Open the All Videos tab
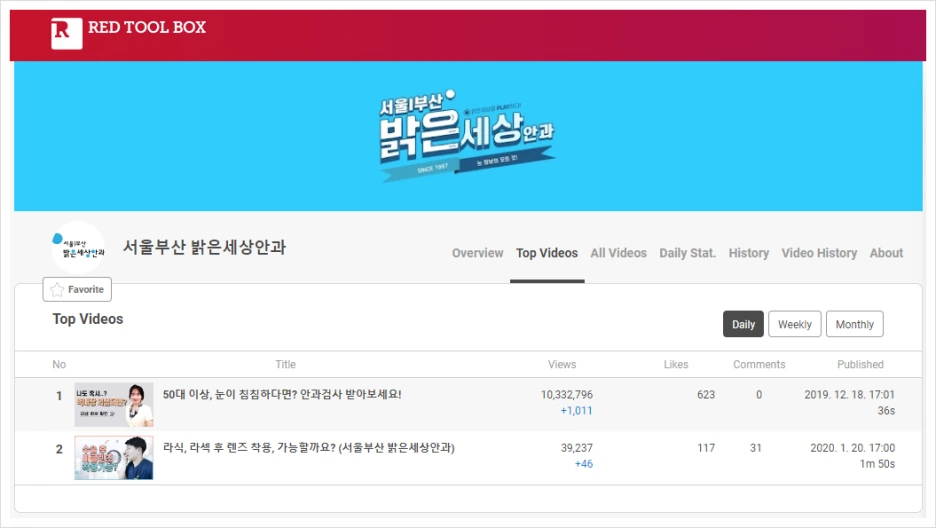The image size is (936, 528). [618, 253]
